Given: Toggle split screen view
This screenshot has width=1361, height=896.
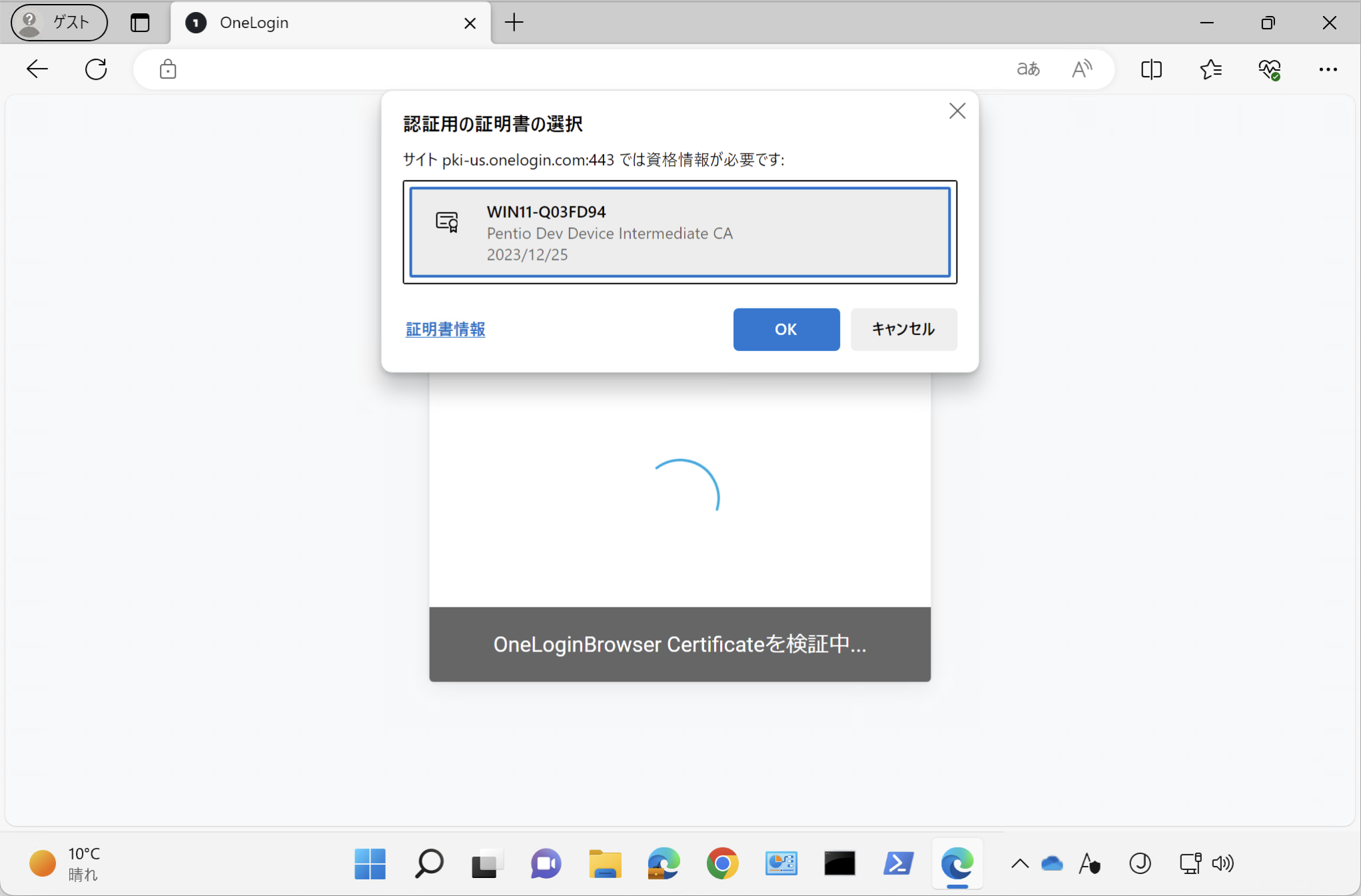Looking at the screenshot, I should (x=1151, y=69).
